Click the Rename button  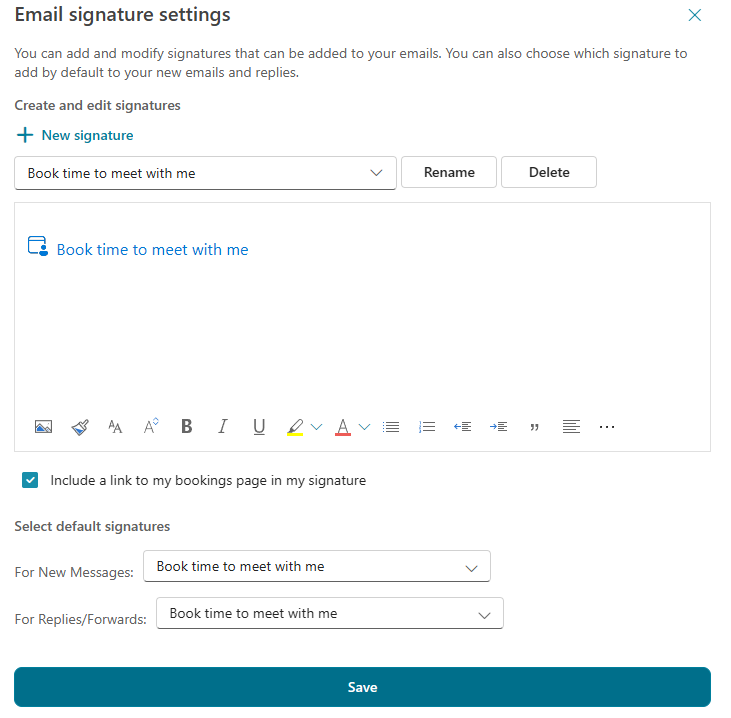pos(449,172)
